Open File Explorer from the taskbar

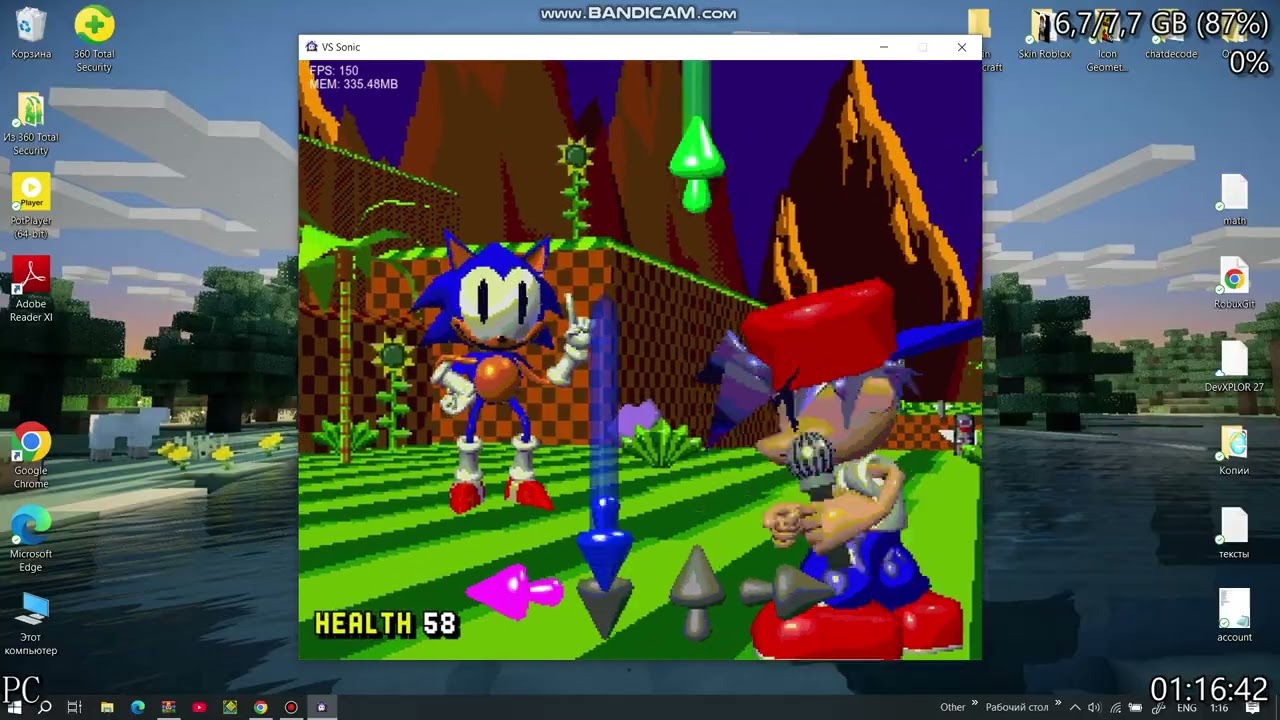[107, 707]
